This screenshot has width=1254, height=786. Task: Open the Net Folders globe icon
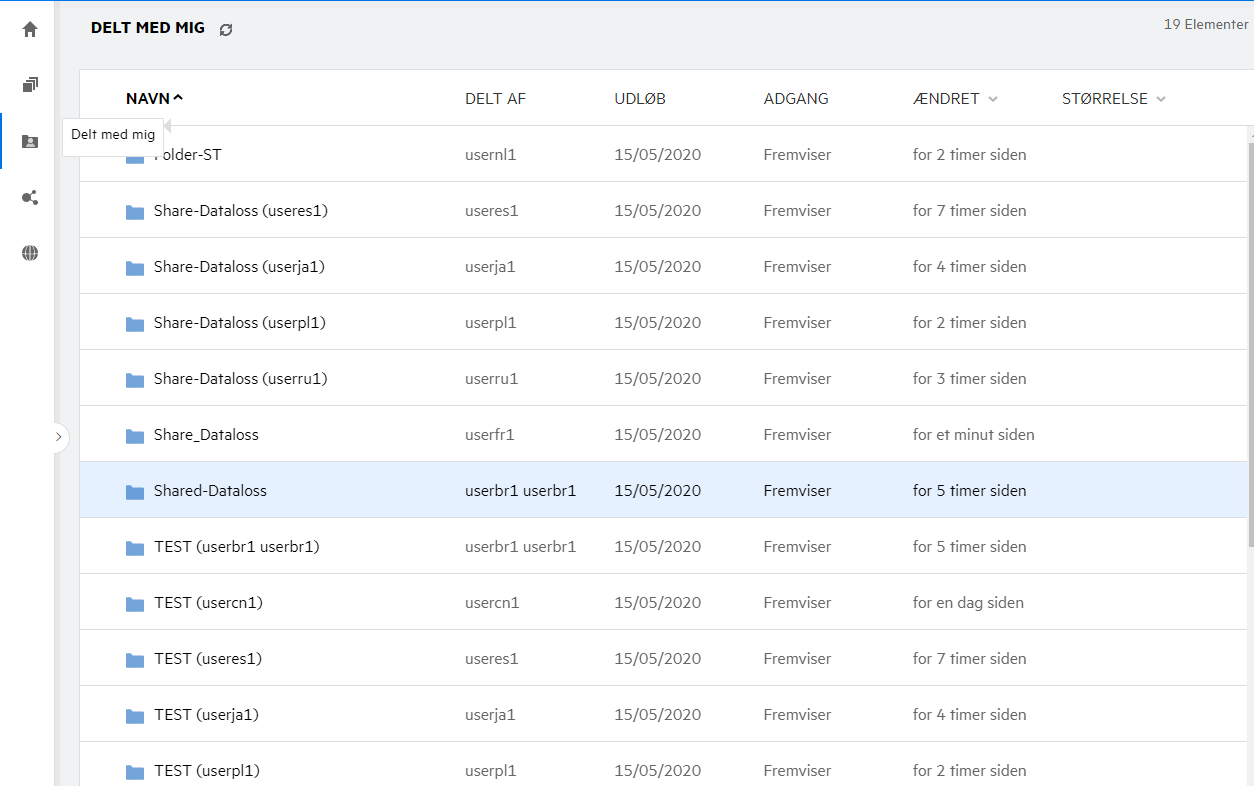(30, 253)
